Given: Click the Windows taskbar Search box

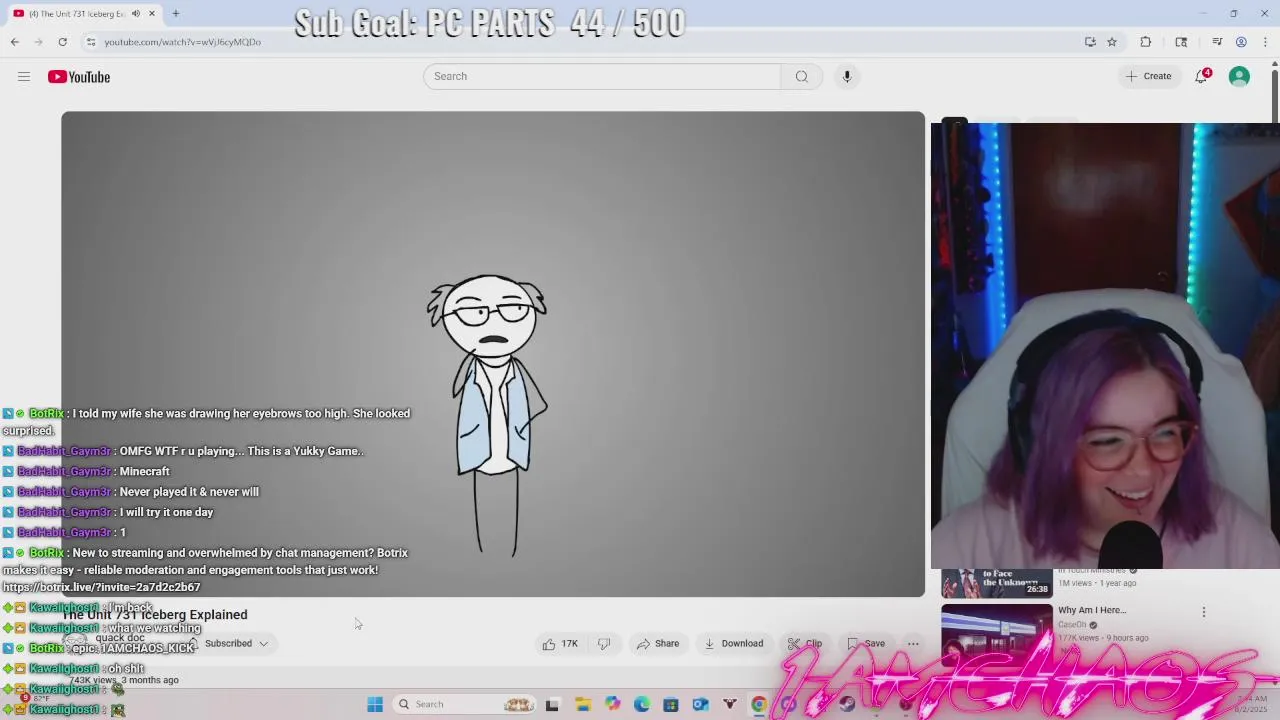Looking at the screenshot, I should click(465, 704).
